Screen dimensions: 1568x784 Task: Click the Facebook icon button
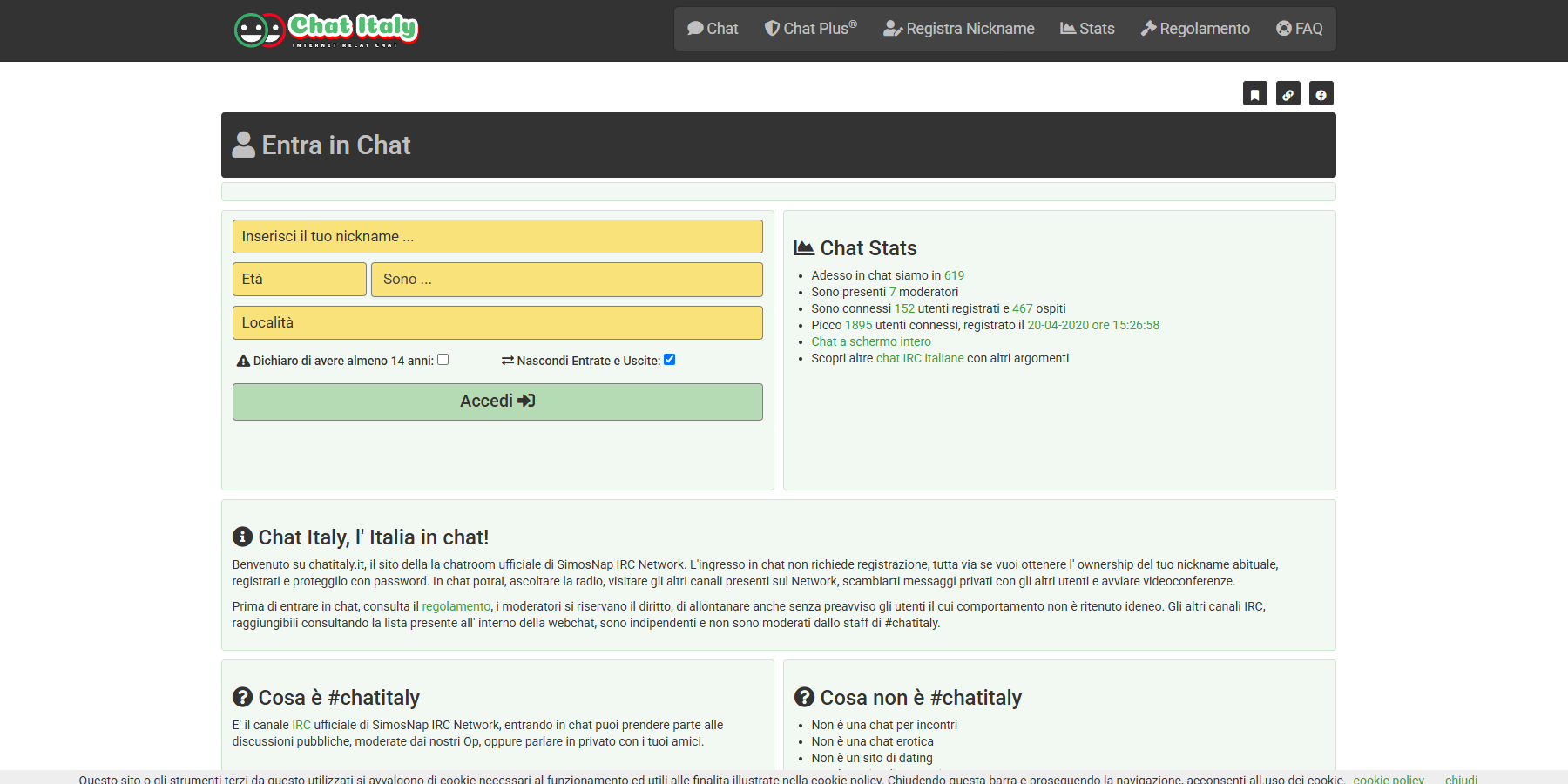pos(1321,93)
